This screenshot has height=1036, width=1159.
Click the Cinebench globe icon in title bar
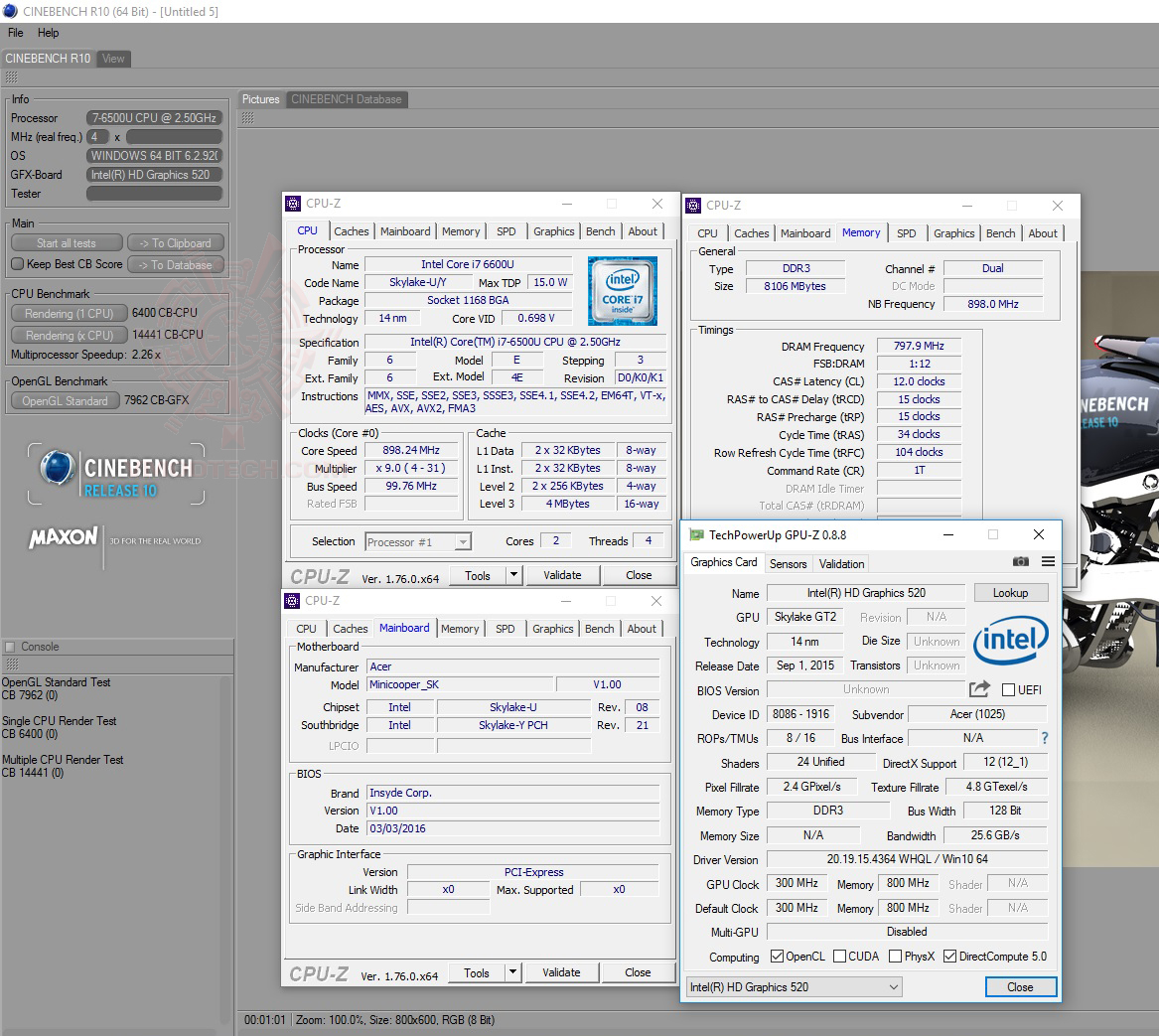tap(10, 11)
